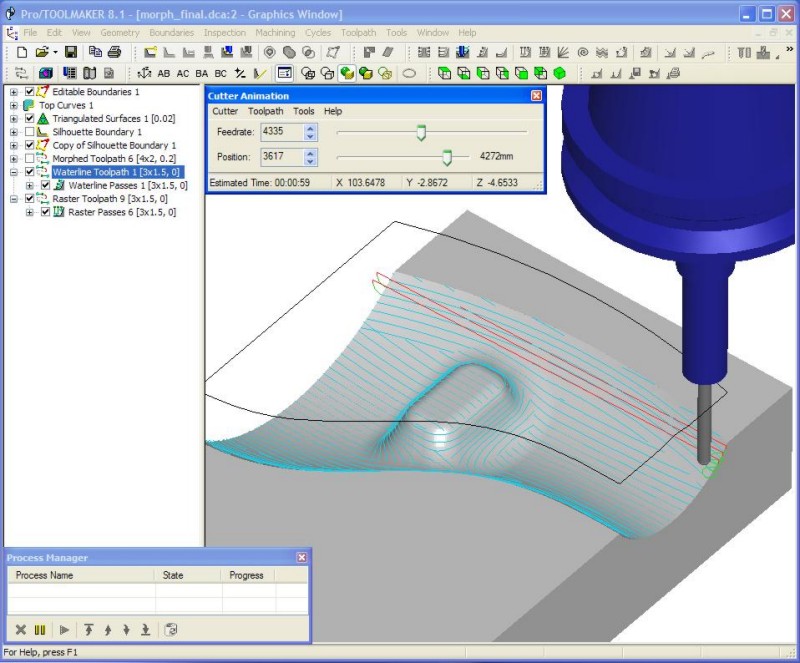Image resolution: width=800 pixels, height=663 pixels.
Task: Open the Machining menu in the main window
Action: coord(275,33)
